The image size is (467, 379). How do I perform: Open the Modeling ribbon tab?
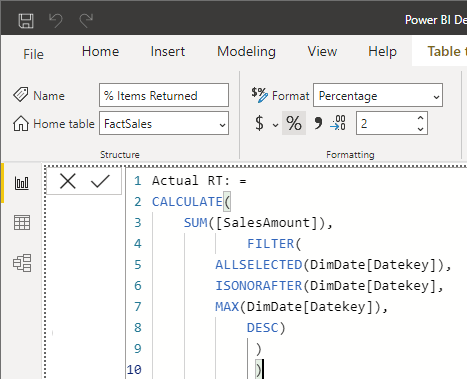click(x=246, y=51)
